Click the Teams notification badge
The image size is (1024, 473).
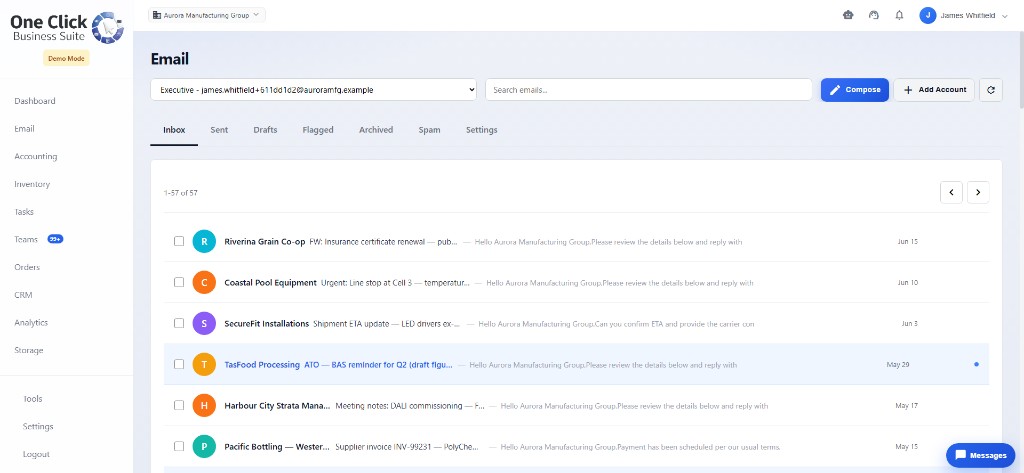tap(56, 240)
